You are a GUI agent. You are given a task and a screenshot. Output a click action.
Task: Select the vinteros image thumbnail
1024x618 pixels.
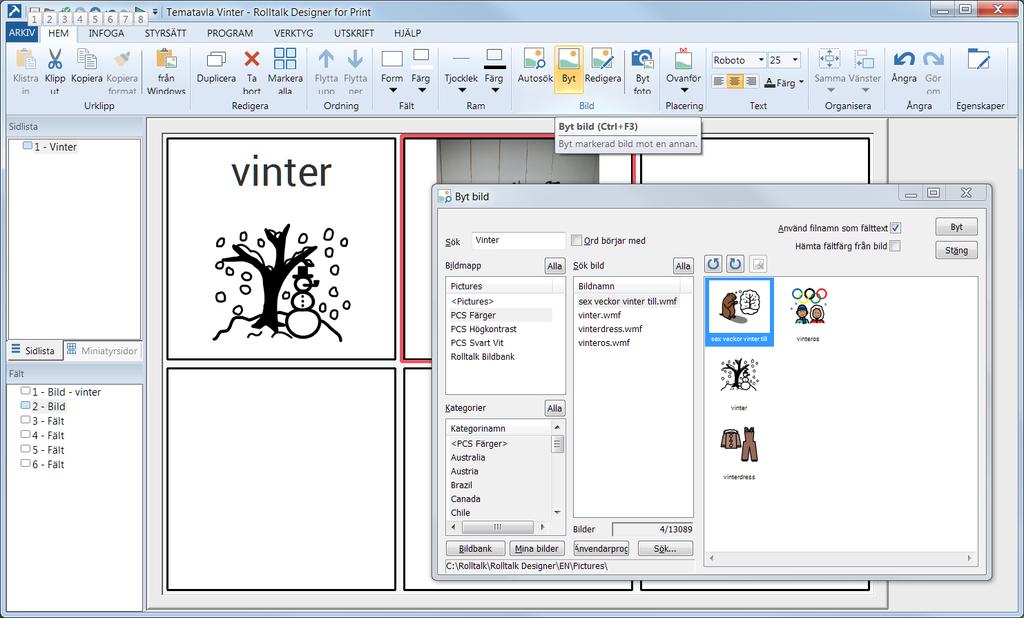[808, 313]
